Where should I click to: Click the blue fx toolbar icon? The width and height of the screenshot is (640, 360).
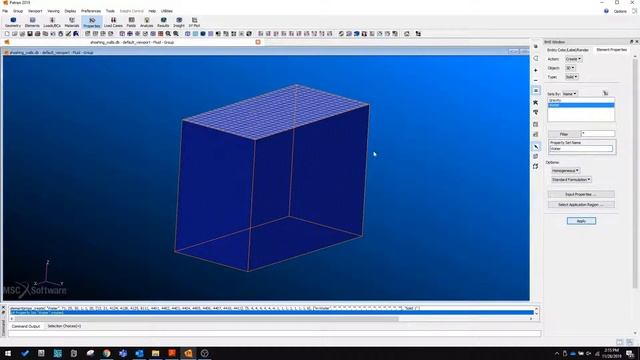[76, 34]
